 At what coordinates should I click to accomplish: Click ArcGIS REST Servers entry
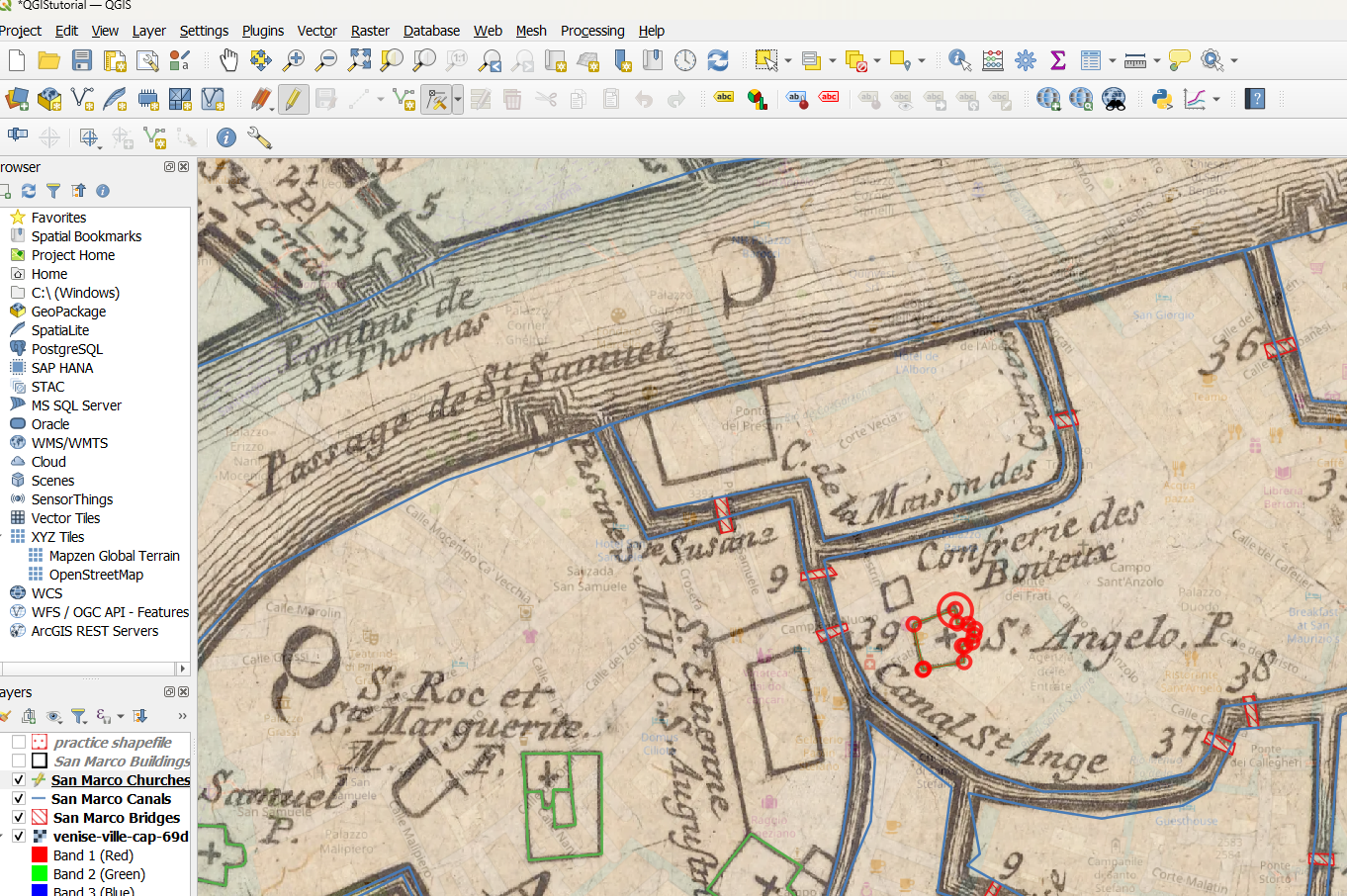tap(94, 631)
